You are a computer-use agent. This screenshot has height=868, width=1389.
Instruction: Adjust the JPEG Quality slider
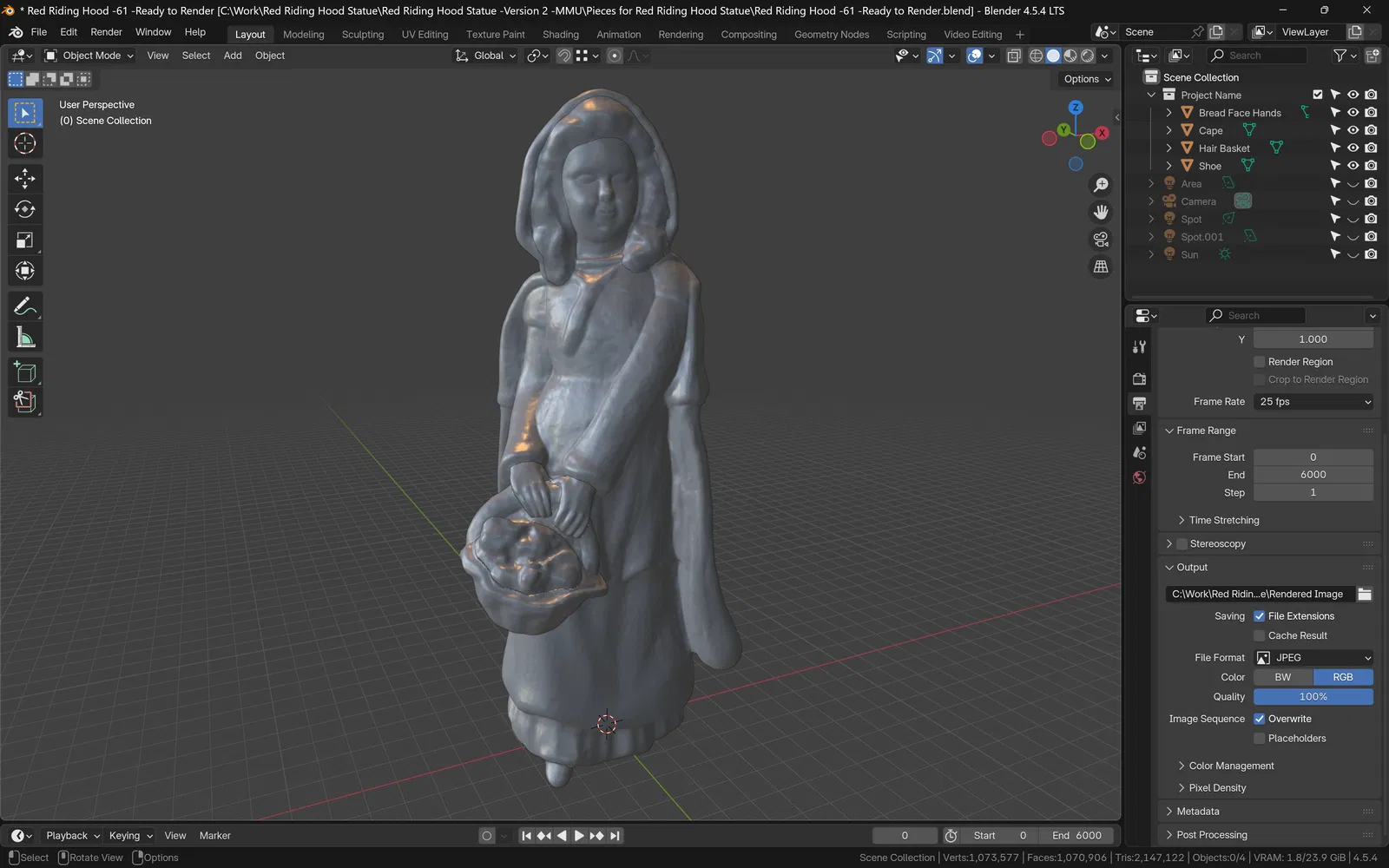(1313, 697)
